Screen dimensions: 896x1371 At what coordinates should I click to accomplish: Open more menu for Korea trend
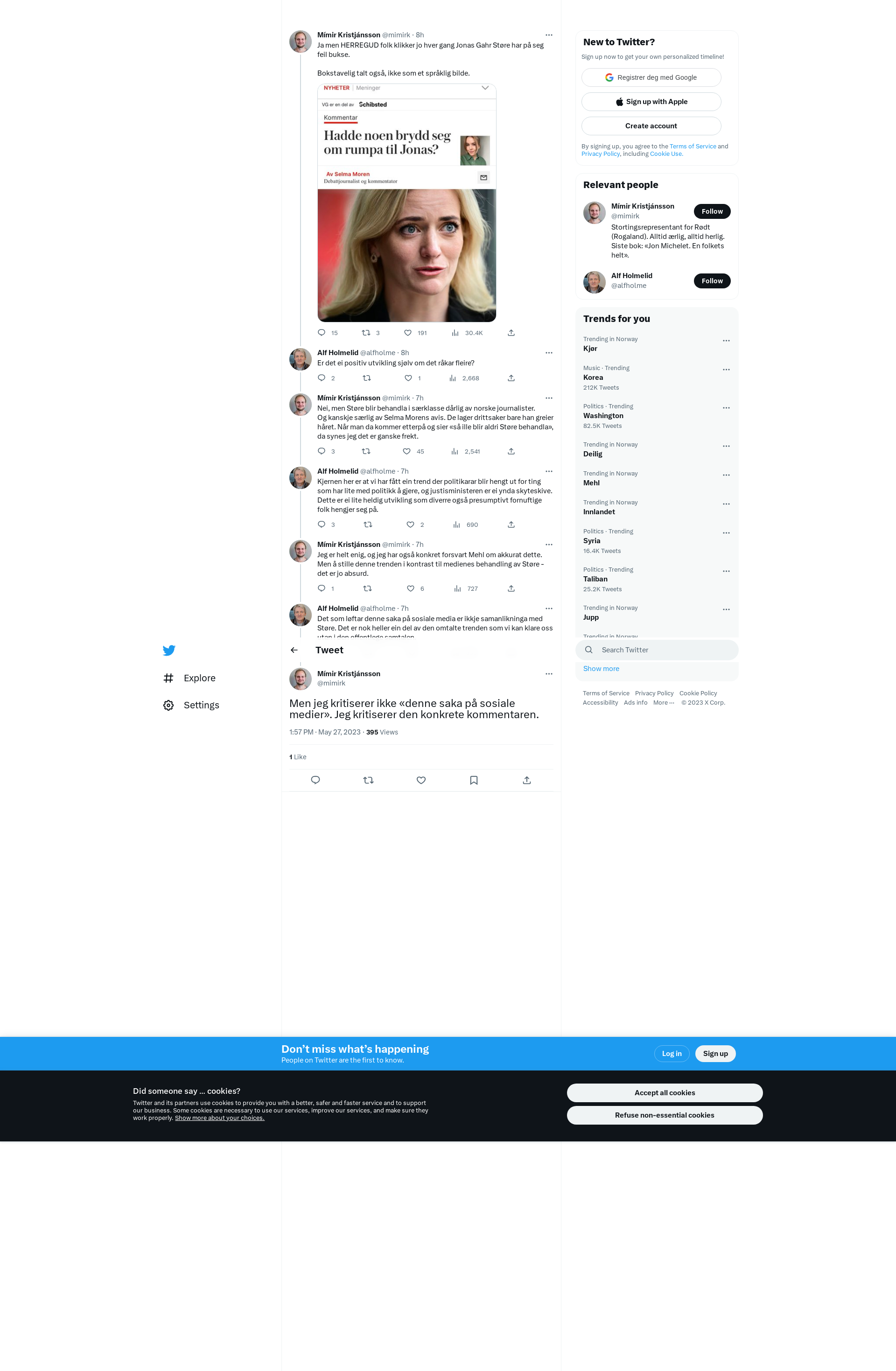726,369
